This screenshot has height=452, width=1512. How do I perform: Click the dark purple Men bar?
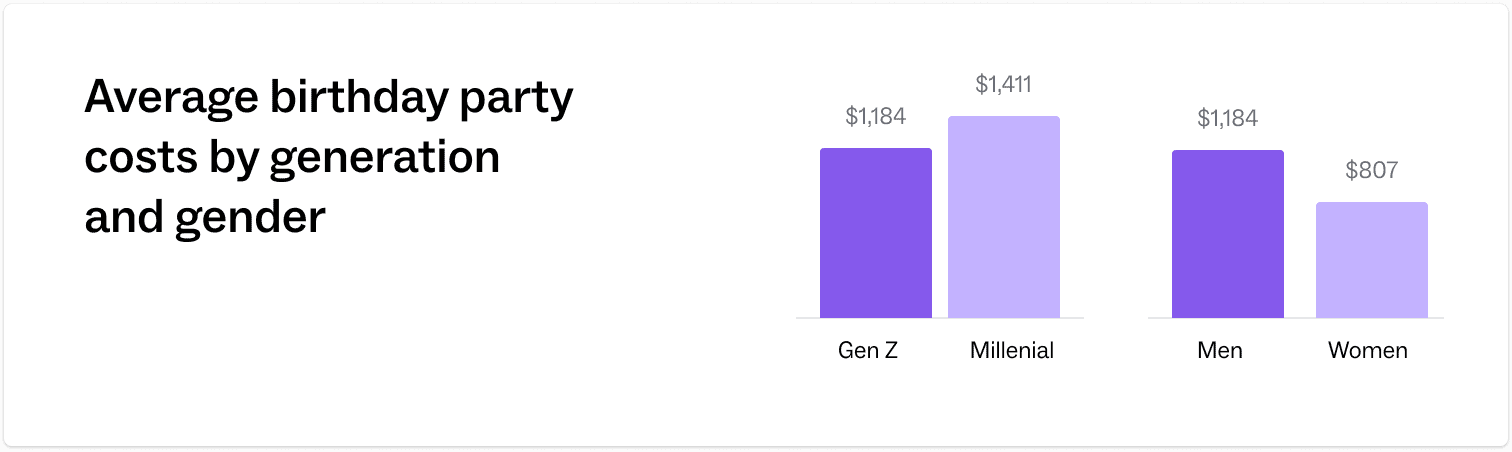[x=1227, y=234]
